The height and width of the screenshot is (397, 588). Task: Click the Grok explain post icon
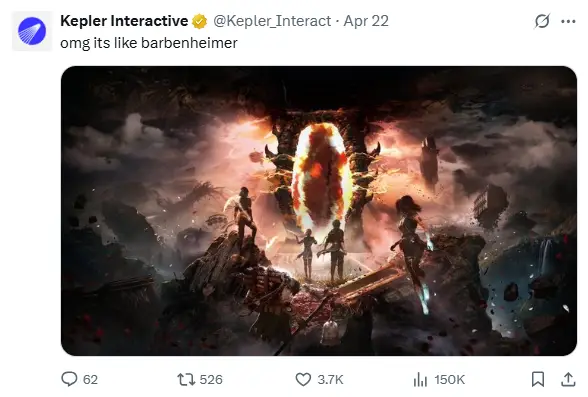[542, 21]
